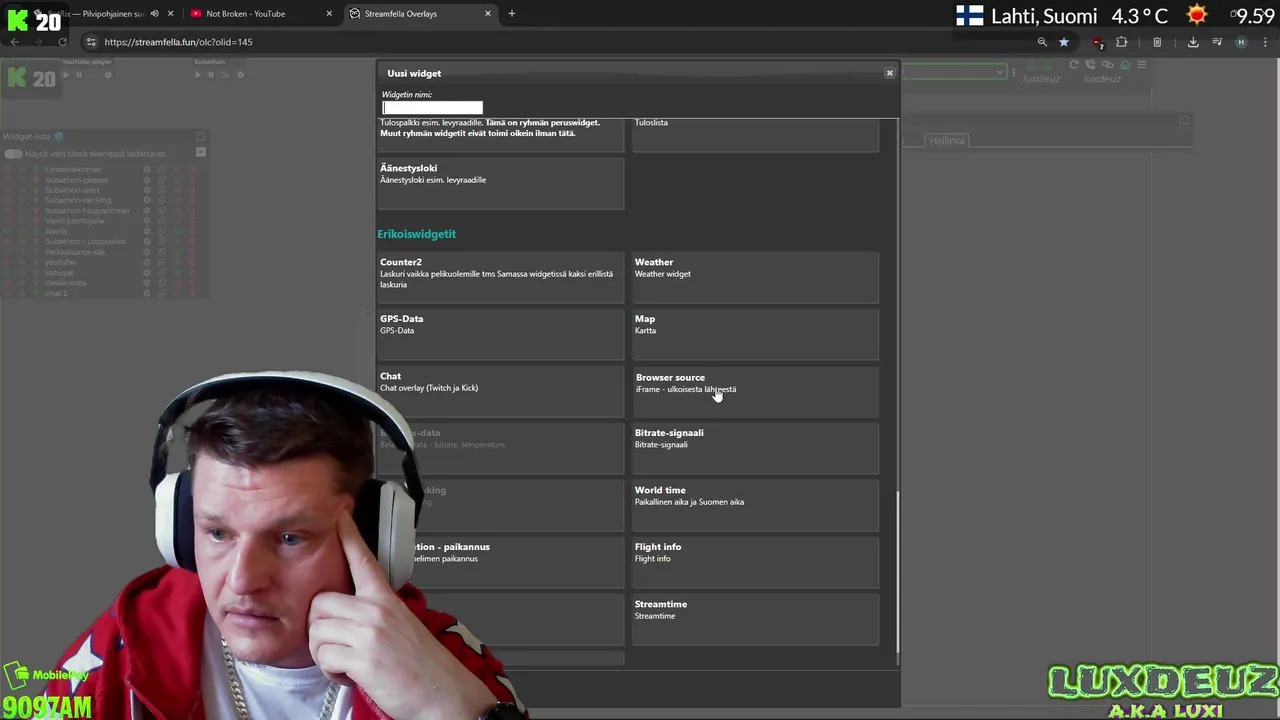This screenshot has width=1280, height=720.
Task: Close the Not Broken - YouTube tab
Action: click(330, 14)
